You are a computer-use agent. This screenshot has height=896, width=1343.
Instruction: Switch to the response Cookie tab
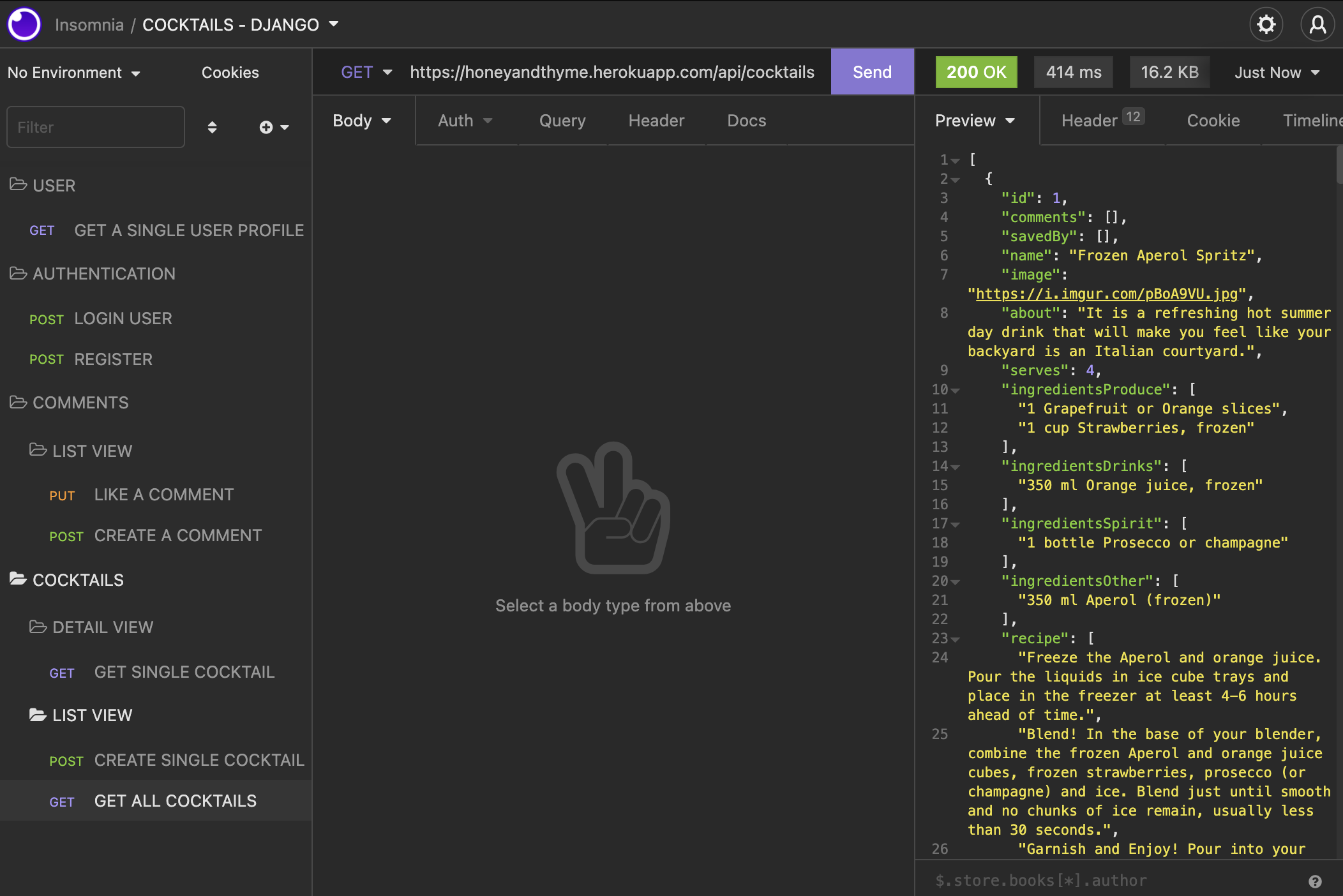tap(1213, 121)
